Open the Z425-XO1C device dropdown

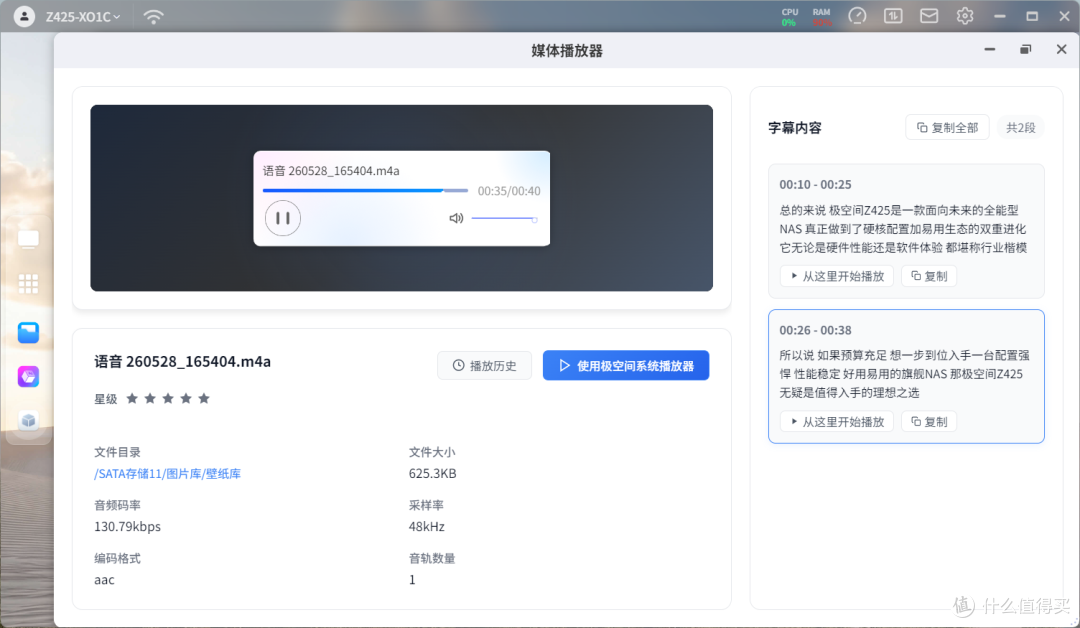point(83,17)
